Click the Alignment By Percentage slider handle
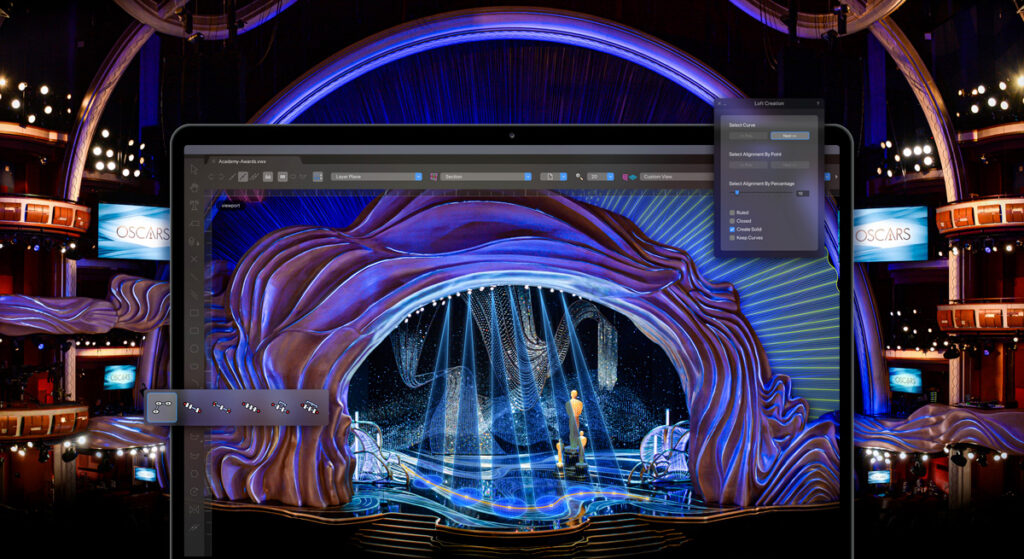 [x=737, y=193]
